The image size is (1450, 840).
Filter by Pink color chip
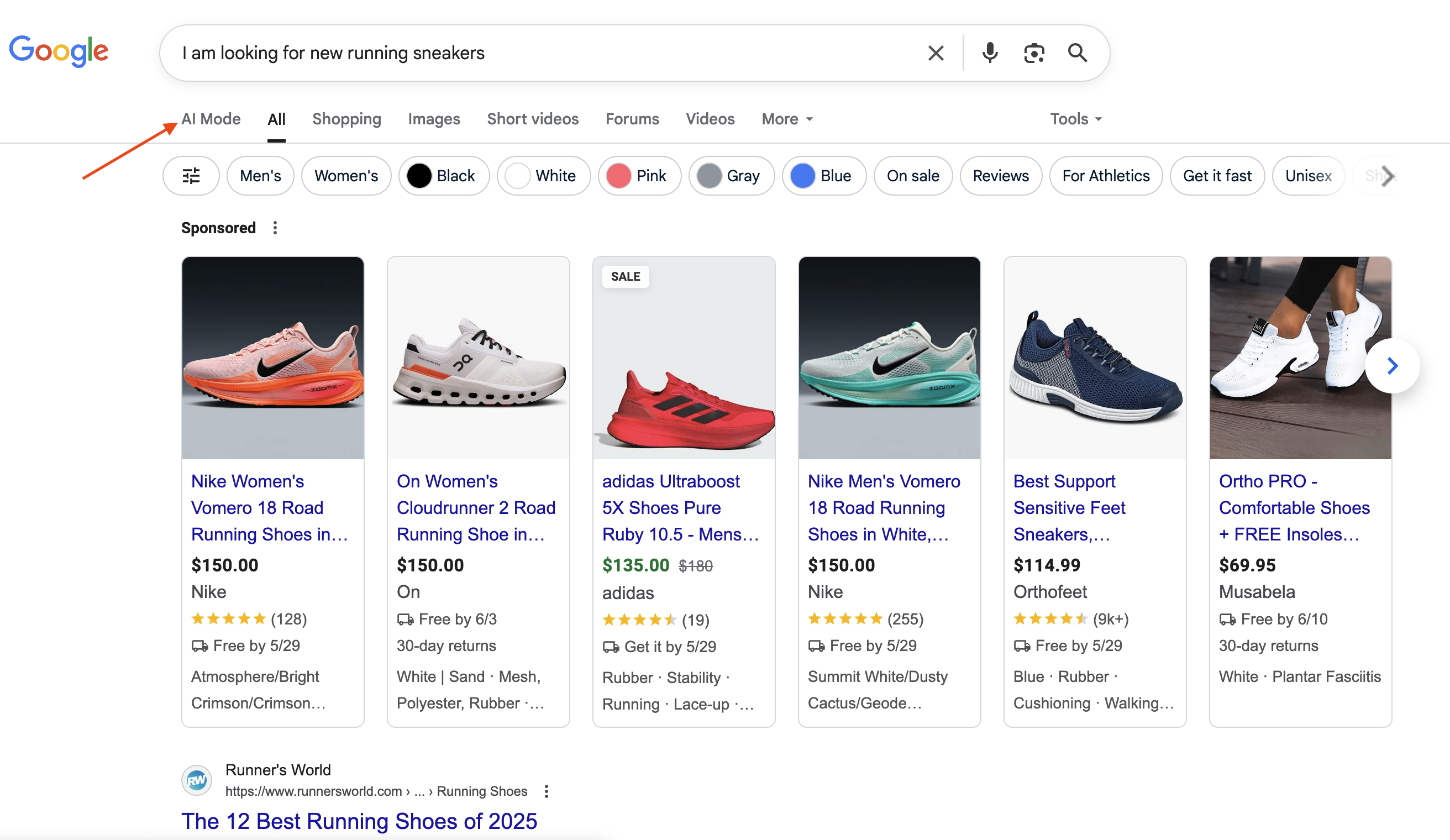[639, 176]
